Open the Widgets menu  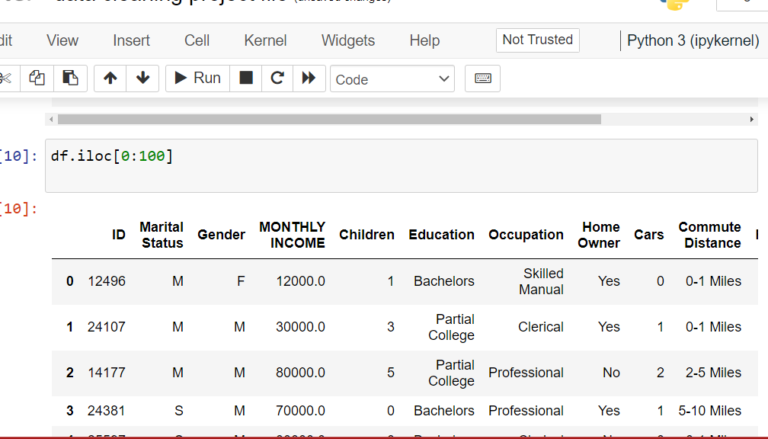tap(348, 41)
